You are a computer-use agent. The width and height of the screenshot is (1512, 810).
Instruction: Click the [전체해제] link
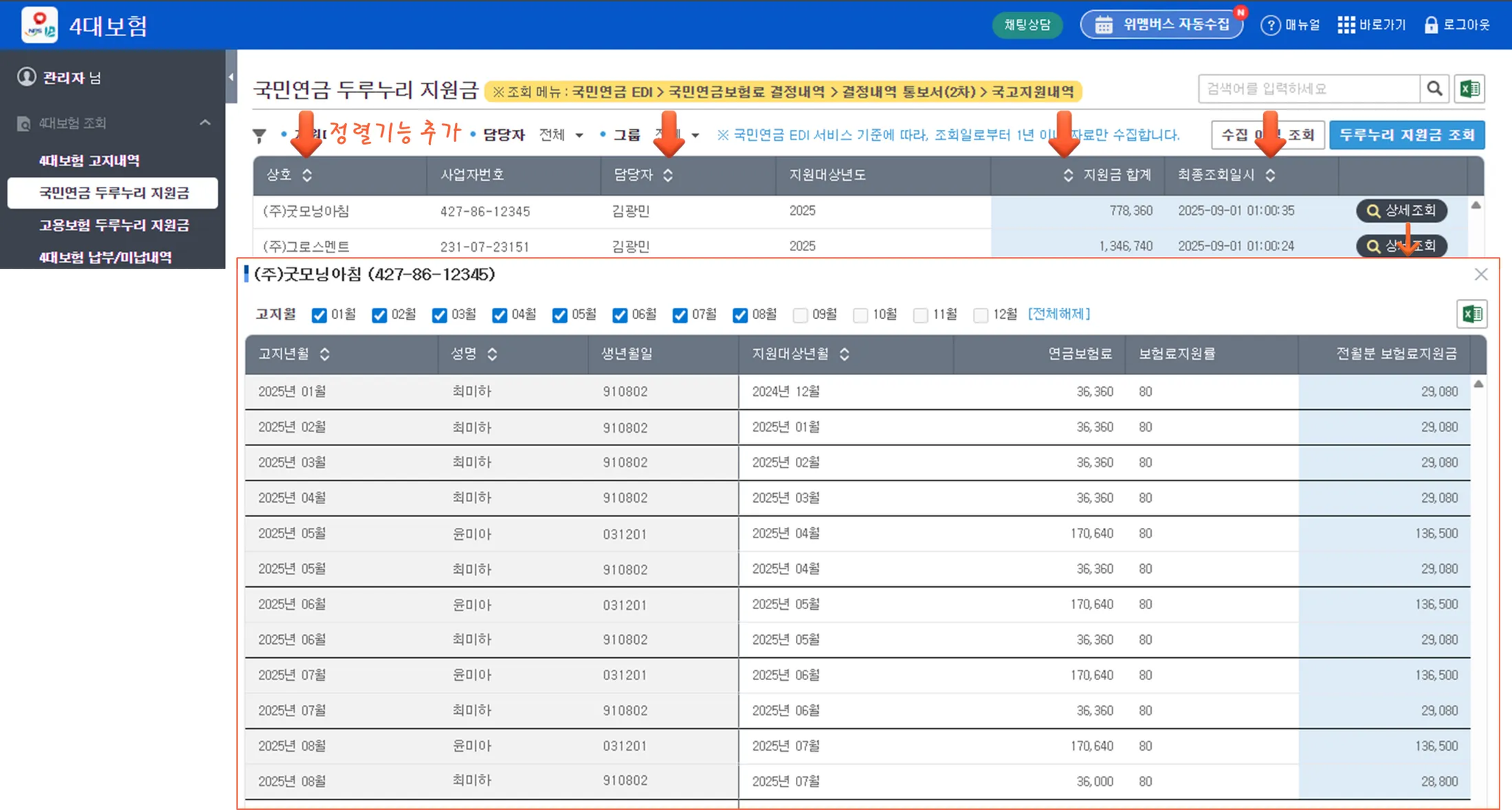tap(1059, 314)
